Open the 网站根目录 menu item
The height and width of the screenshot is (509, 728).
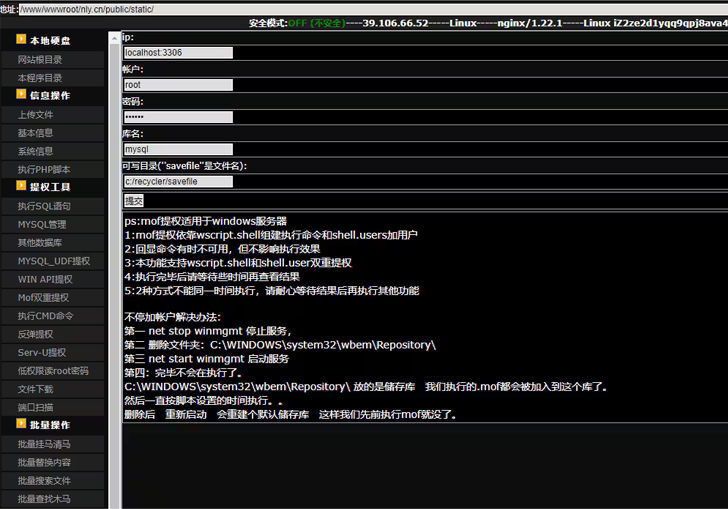pyautogui.click(x=40, y=60)
